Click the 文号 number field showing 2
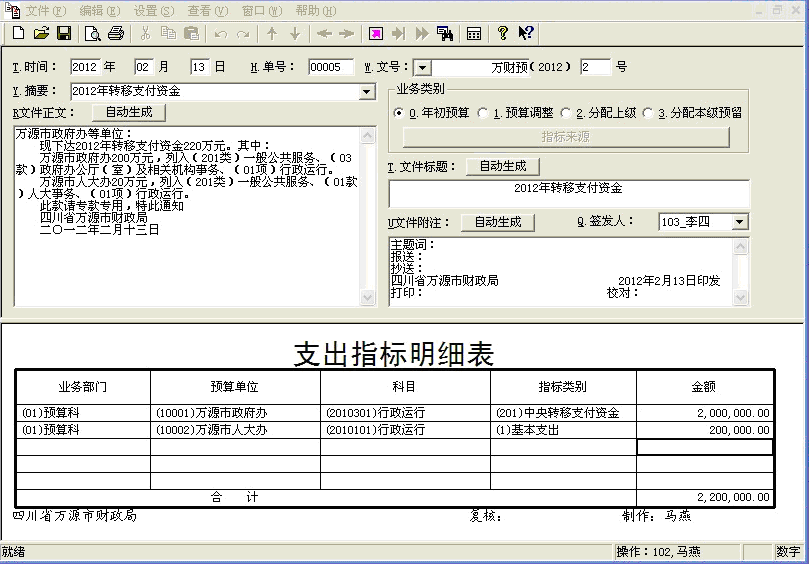 click(x=595, y=67)
